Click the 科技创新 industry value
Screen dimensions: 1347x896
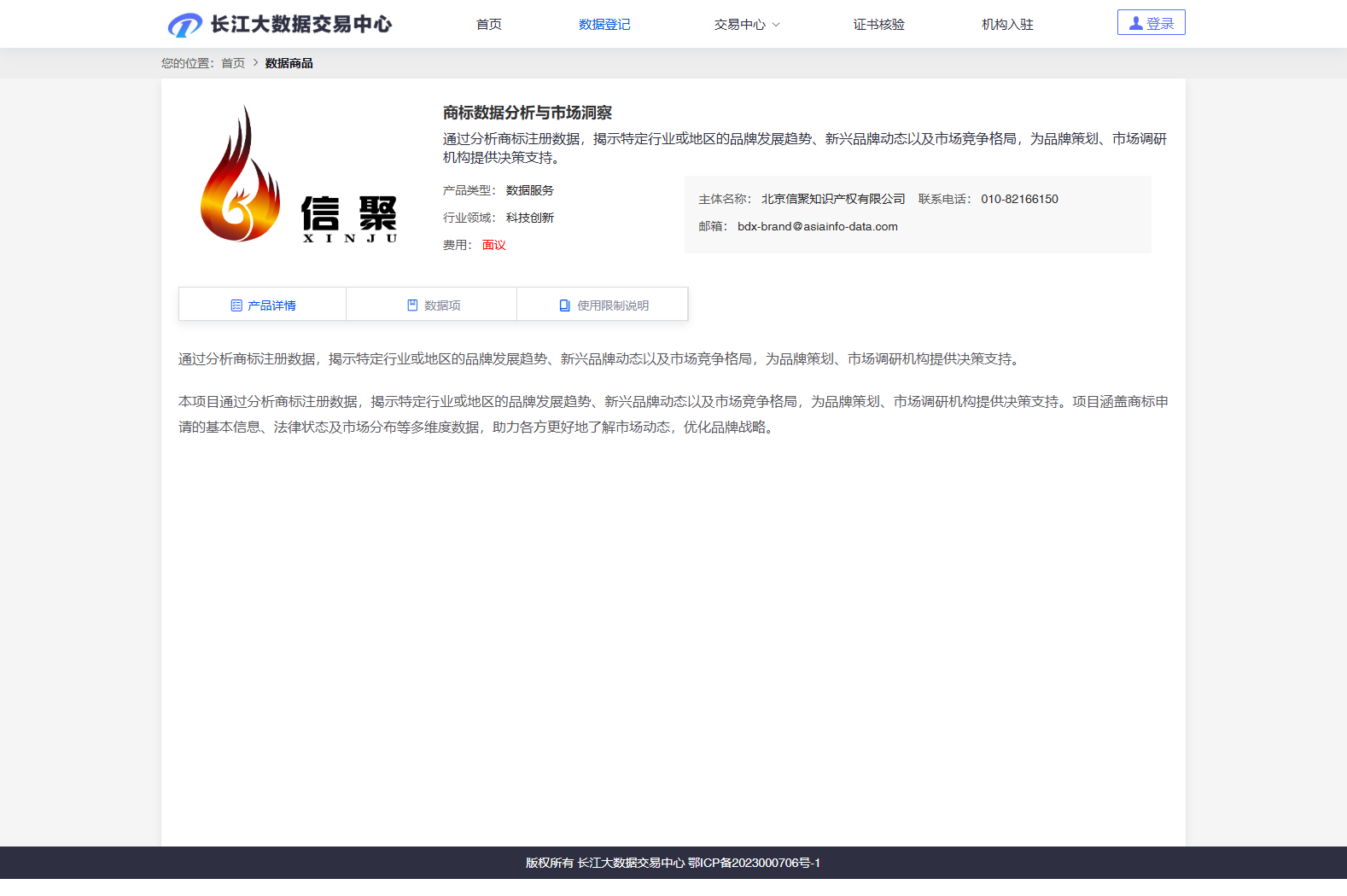[530, 218]
